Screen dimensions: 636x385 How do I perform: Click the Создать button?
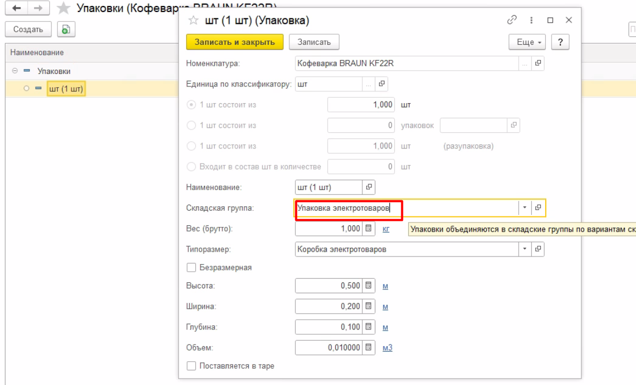pos(28,30)
